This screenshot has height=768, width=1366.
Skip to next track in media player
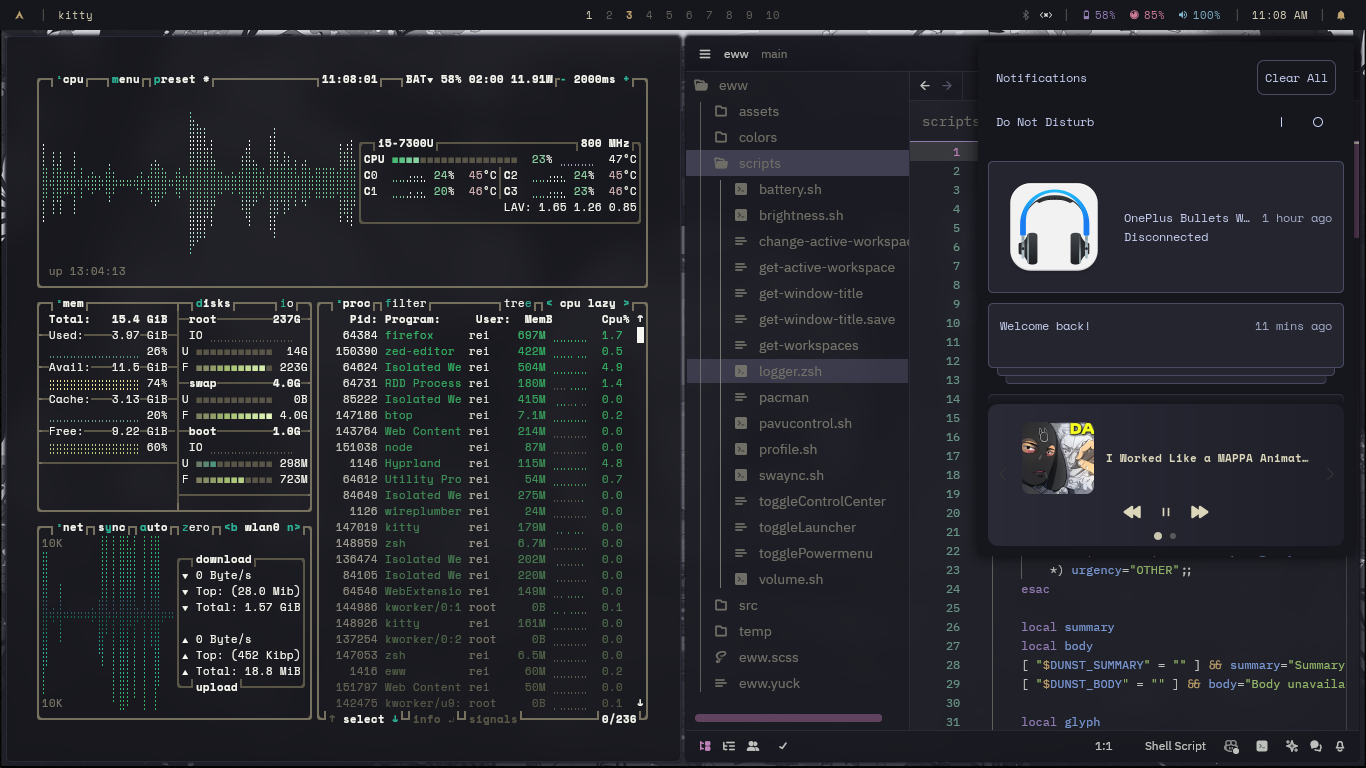point(1199,512)
